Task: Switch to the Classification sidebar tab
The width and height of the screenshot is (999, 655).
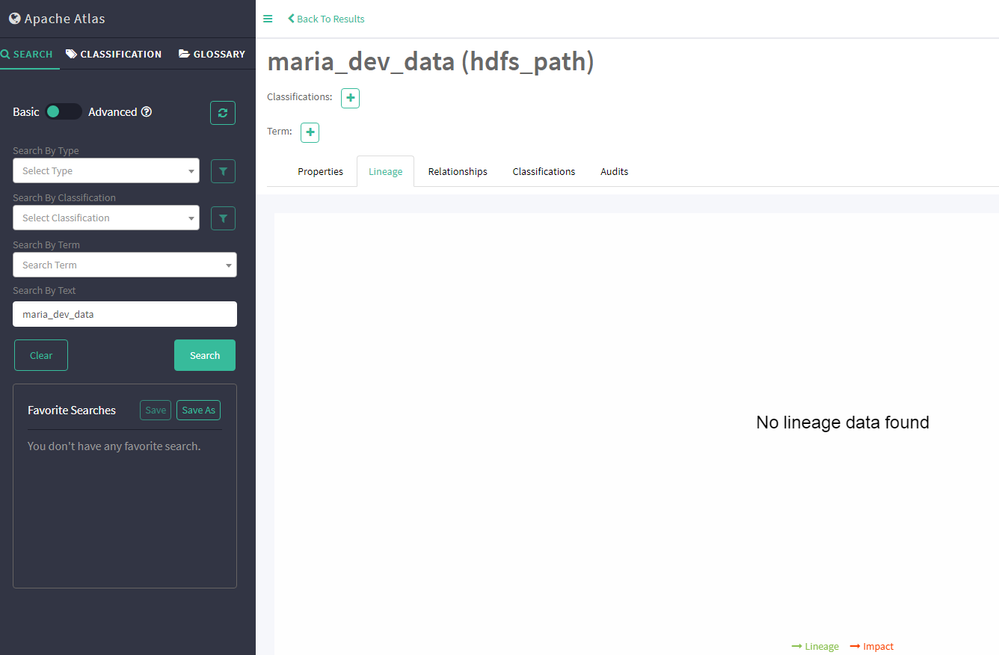Action: click(114, 54)
